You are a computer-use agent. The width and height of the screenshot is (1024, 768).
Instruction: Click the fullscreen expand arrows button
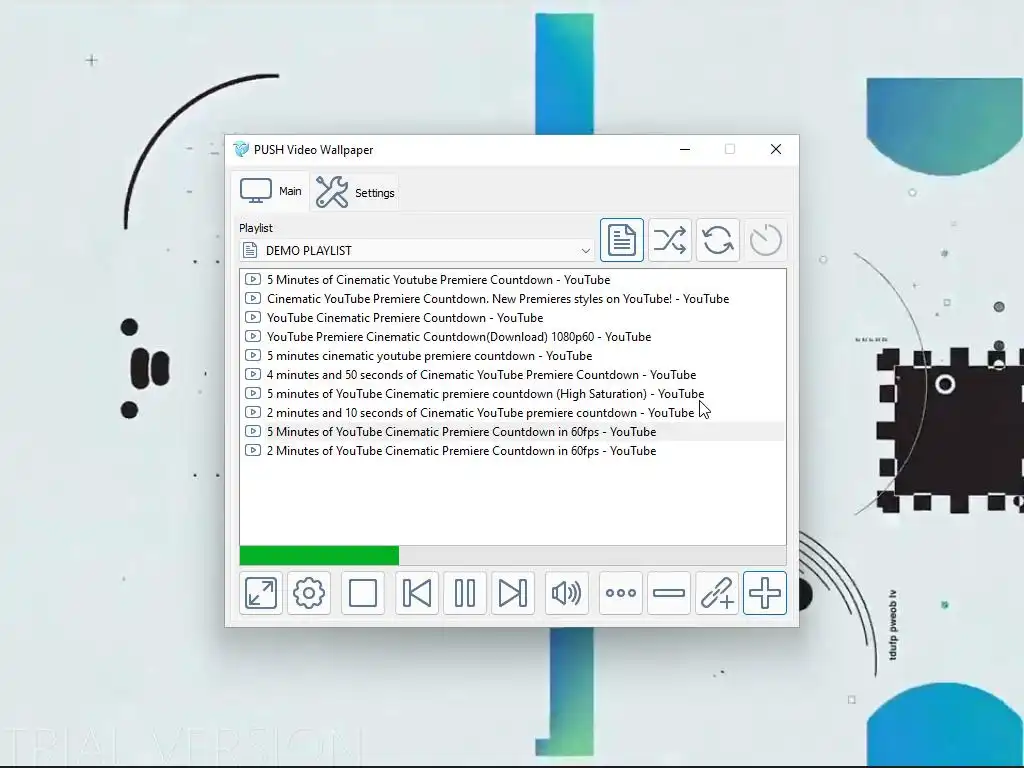(261, 593)
